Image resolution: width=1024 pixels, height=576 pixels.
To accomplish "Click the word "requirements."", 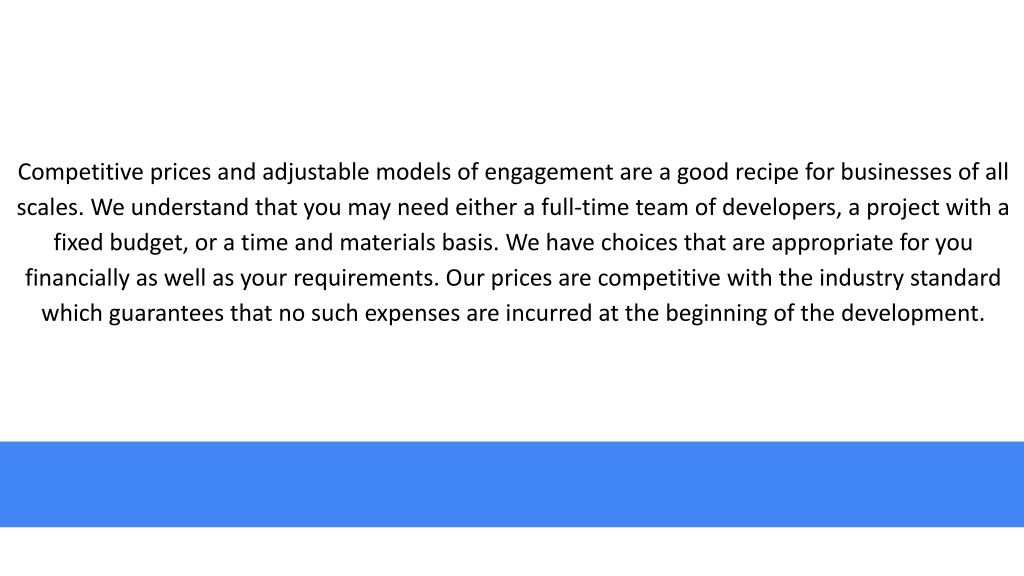I will (x=366, y=280).
